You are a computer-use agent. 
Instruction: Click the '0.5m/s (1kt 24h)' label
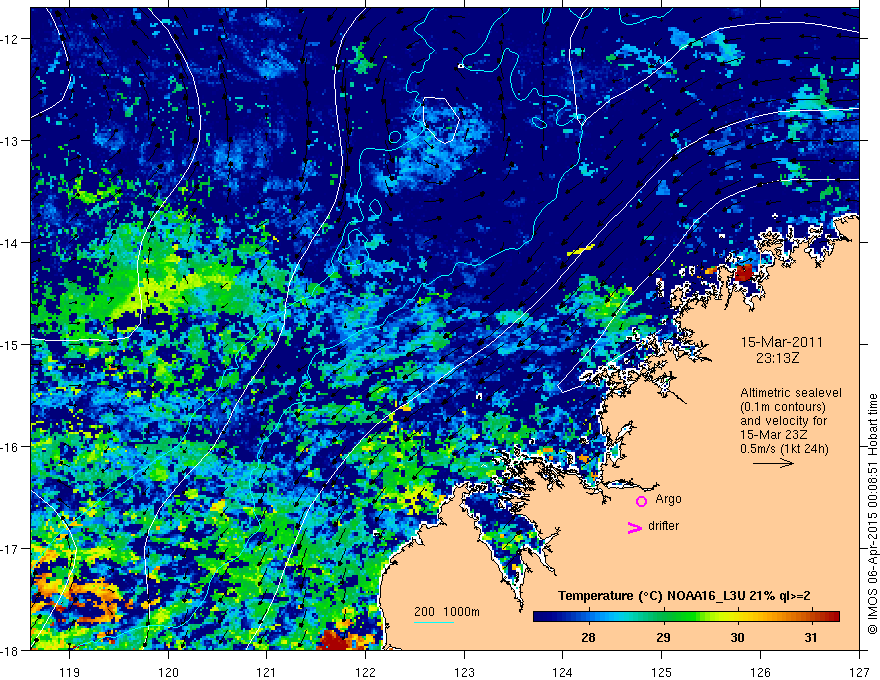(x=784, y=449)
